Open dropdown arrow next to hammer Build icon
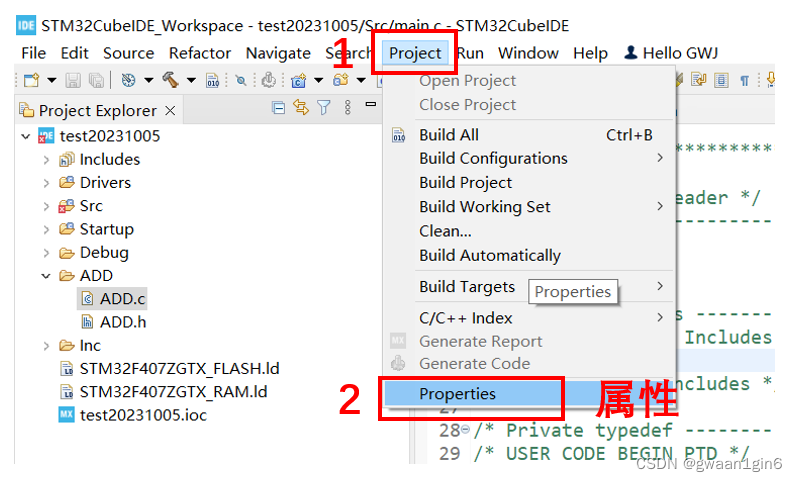797x482 pixels. tap(191, 80)
